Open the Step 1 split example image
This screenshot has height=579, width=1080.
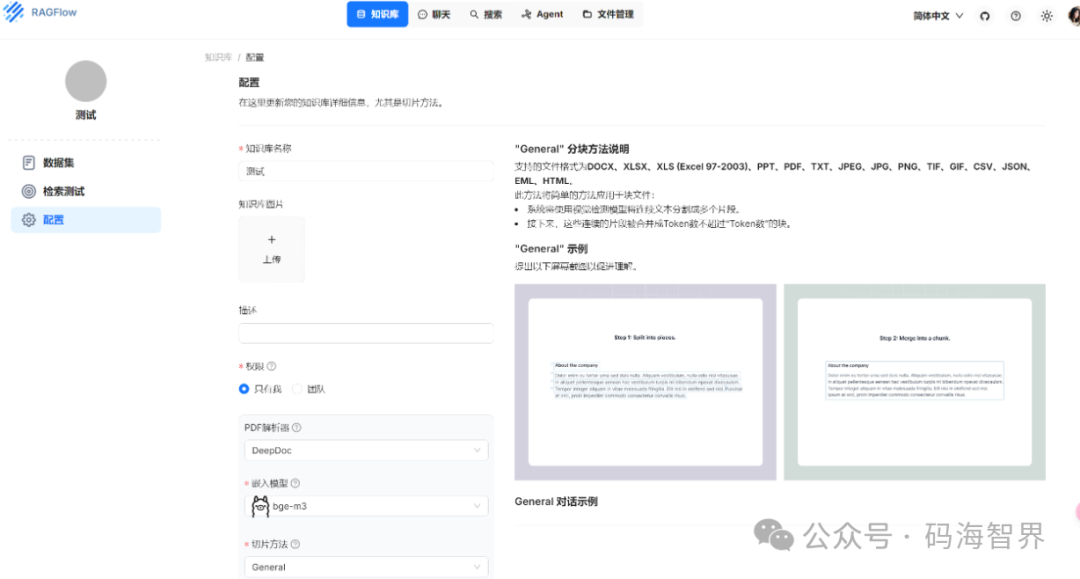point(645,382)
